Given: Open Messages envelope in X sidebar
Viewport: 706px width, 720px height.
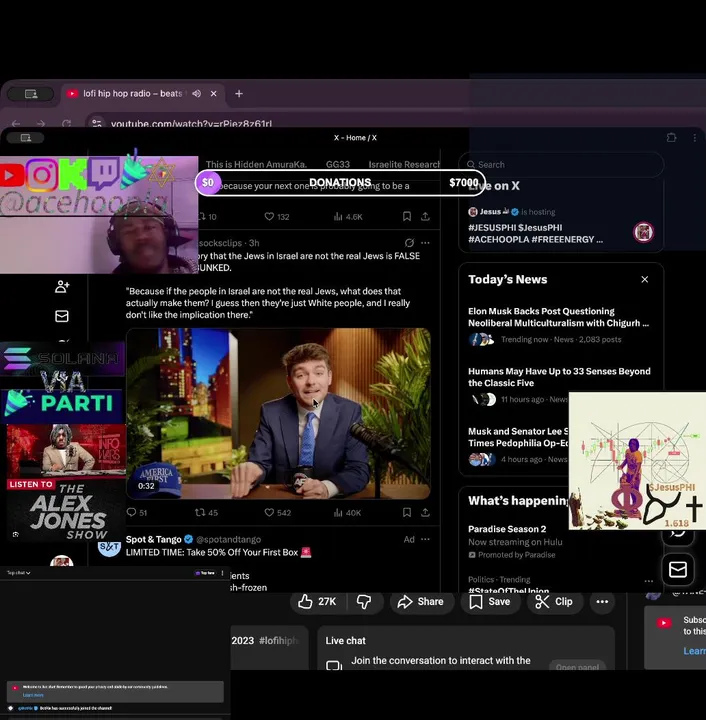Looking at the screenshot, I should [x=62, y=316].
